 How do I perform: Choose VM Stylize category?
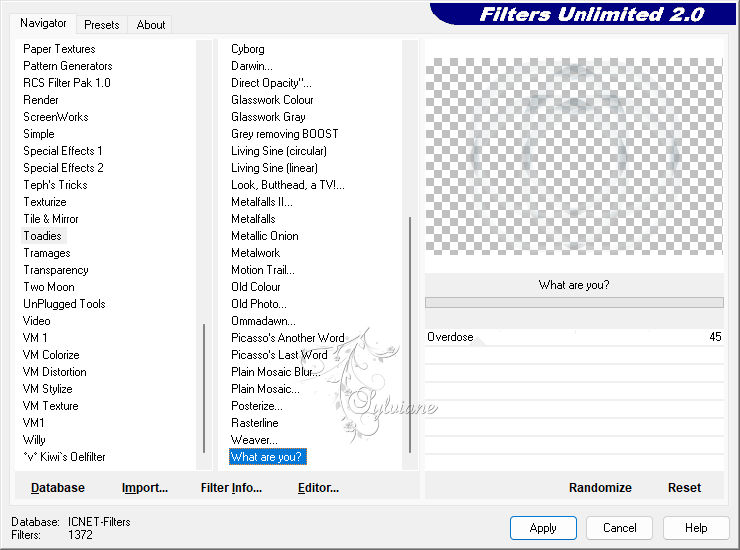(47, 389)
